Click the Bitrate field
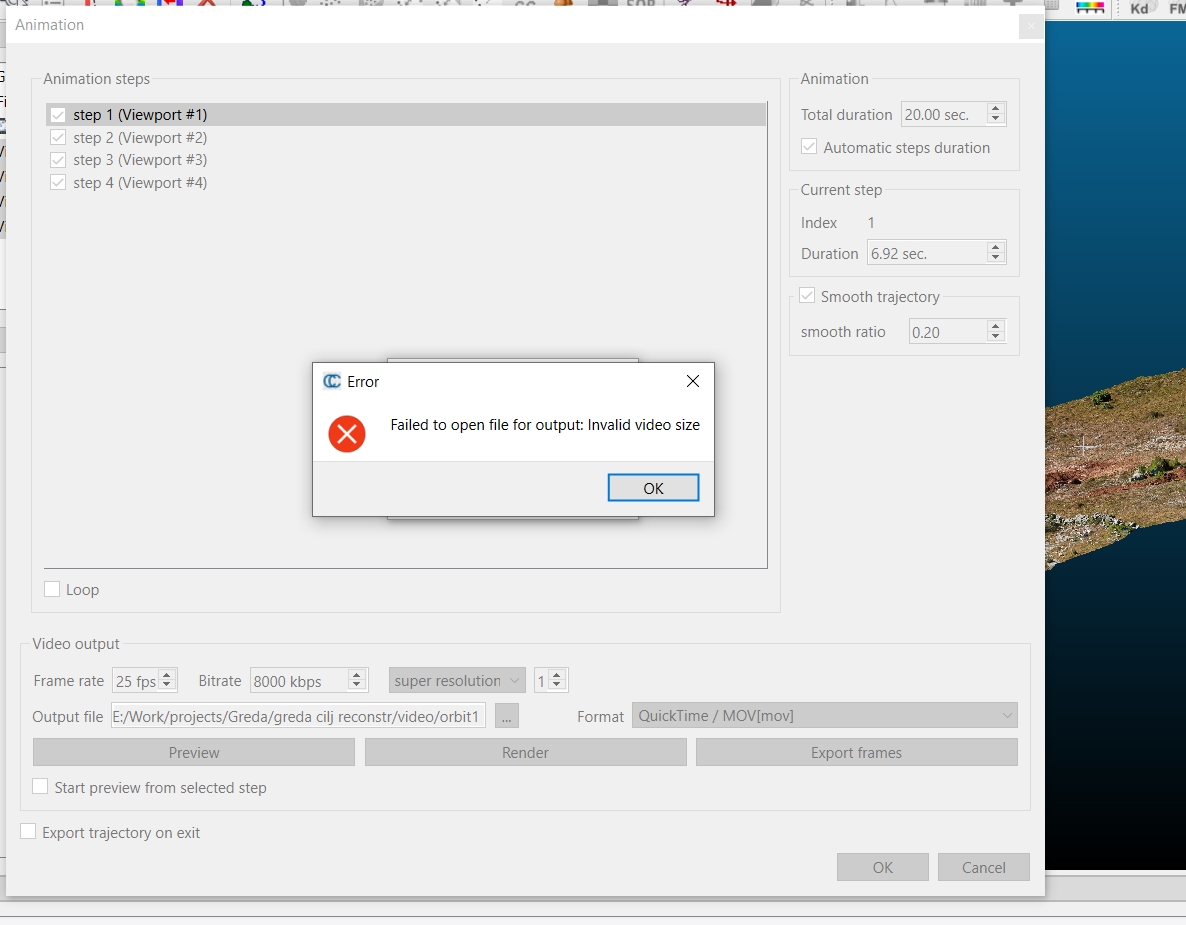1186x925 pixels. (299, 681)
